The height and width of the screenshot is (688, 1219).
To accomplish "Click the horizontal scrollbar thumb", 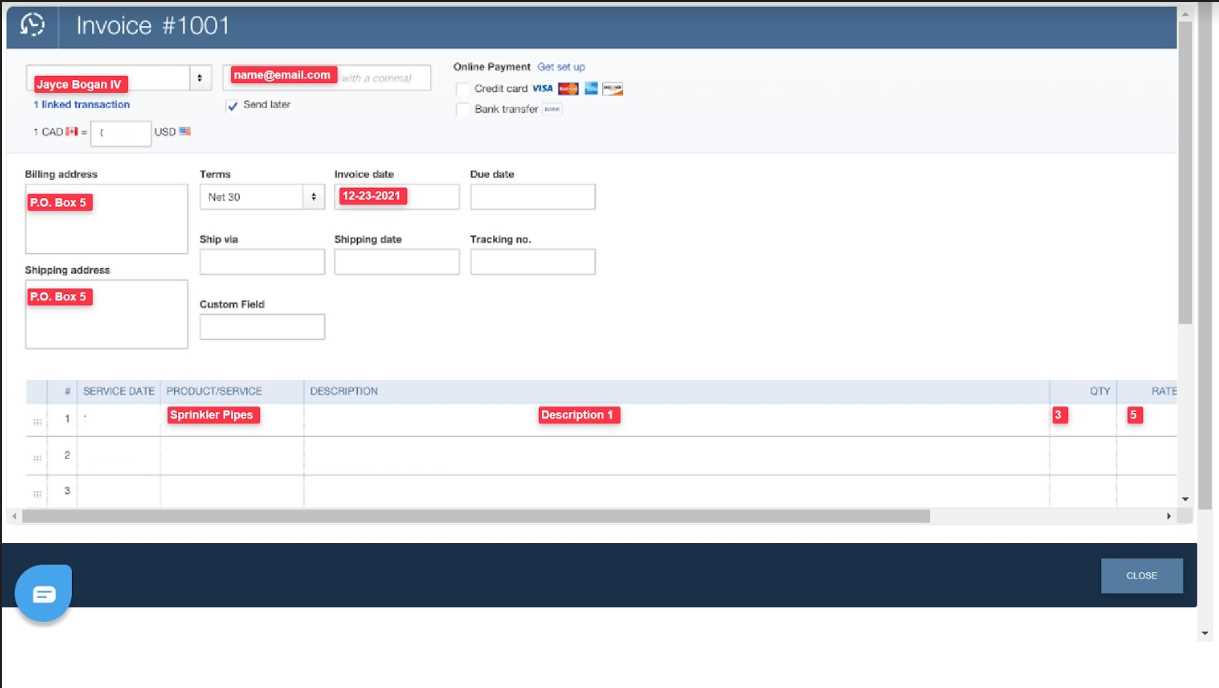I will pyautogui.click(x=476, y=516).
